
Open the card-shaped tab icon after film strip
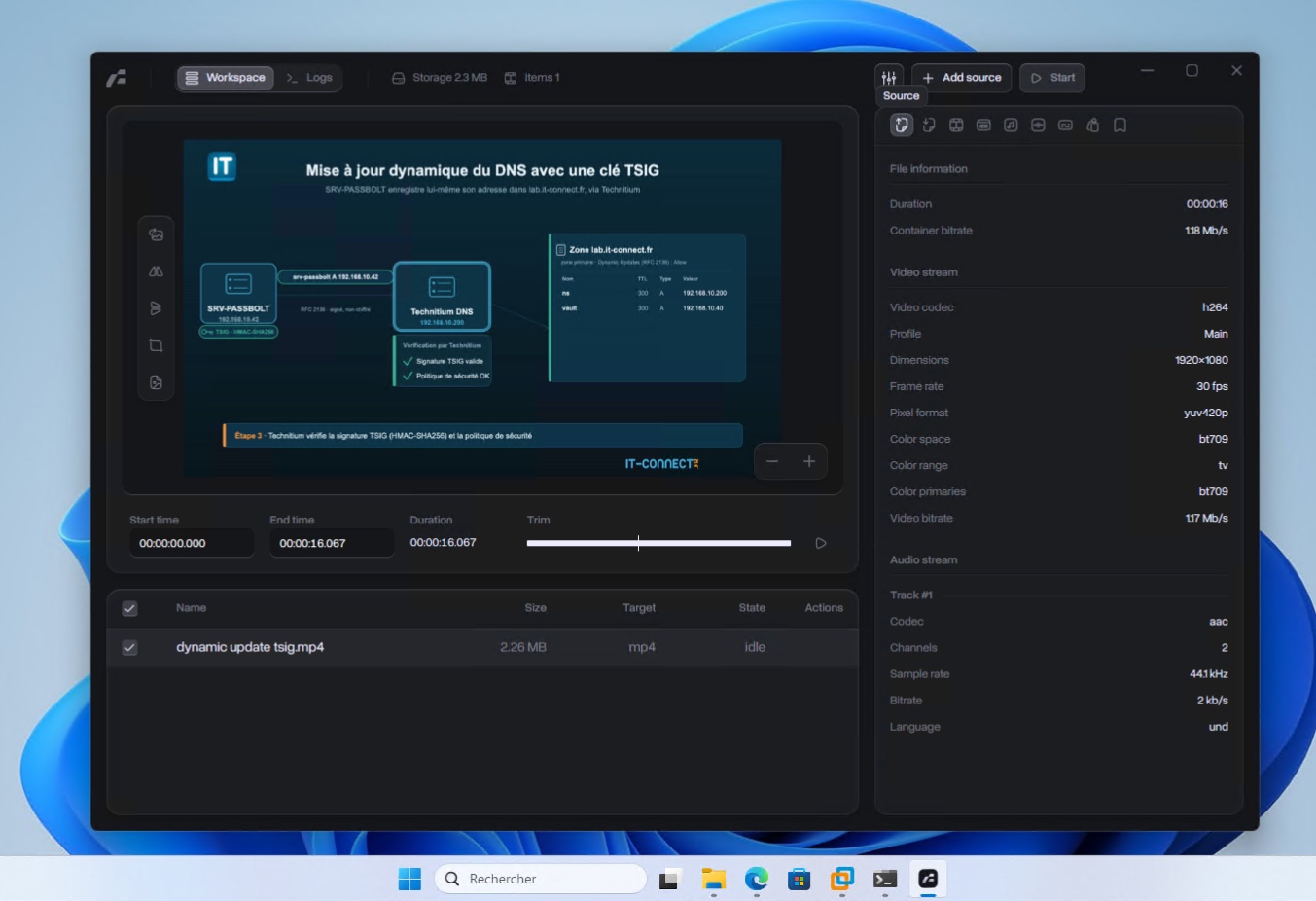tap(983, 125)
